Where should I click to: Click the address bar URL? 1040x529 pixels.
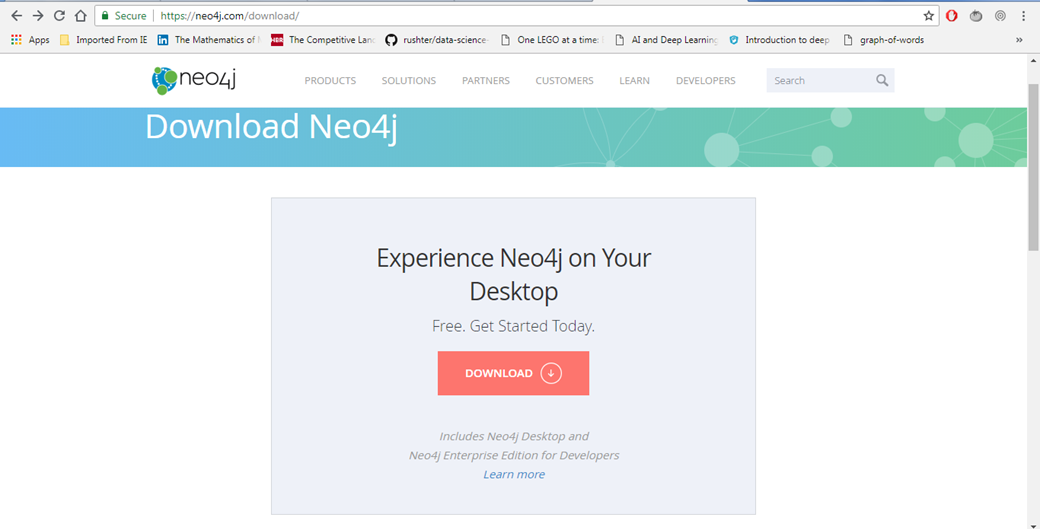[229, 16]
